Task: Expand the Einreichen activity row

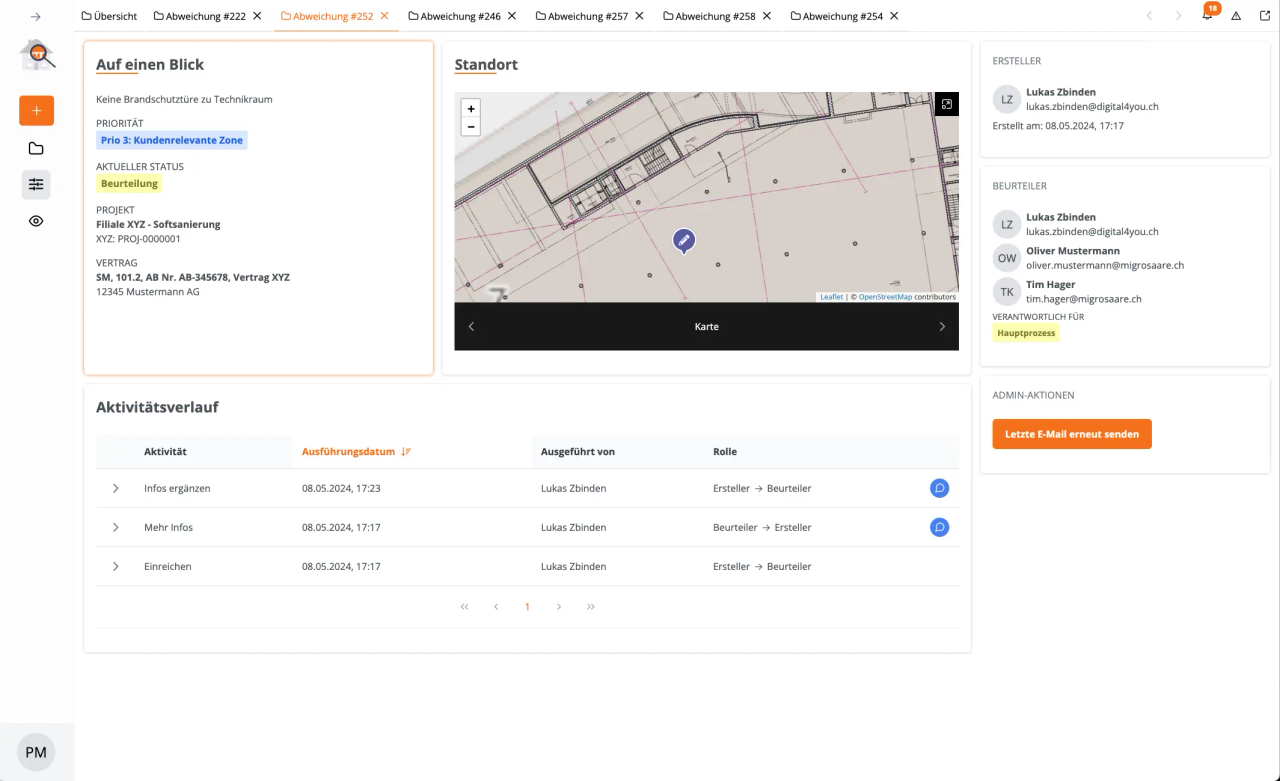Action: tap(115, 566)
